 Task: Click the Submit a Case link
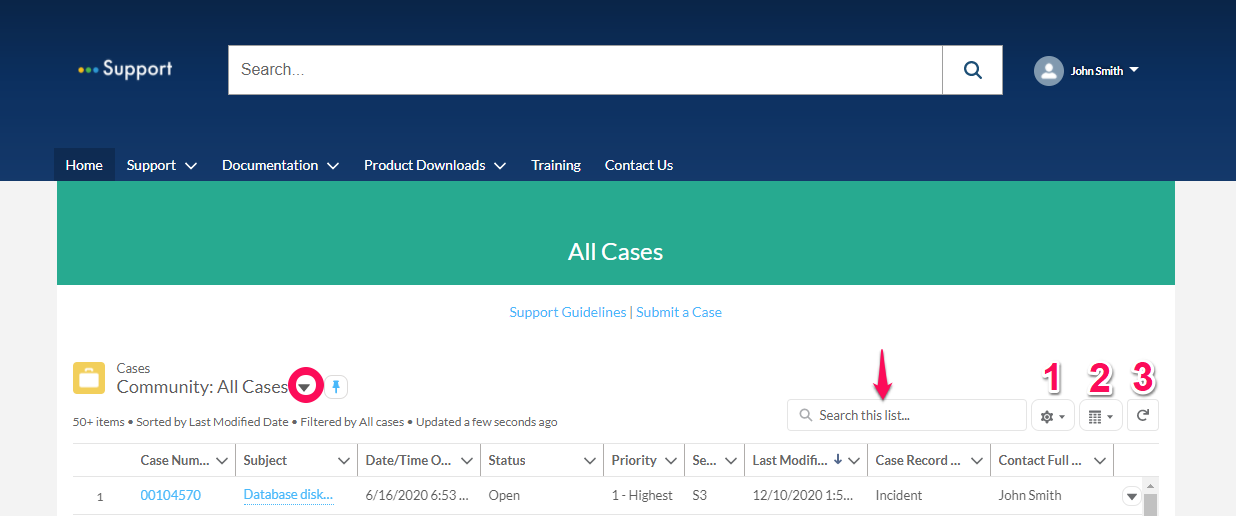point(679,312)
